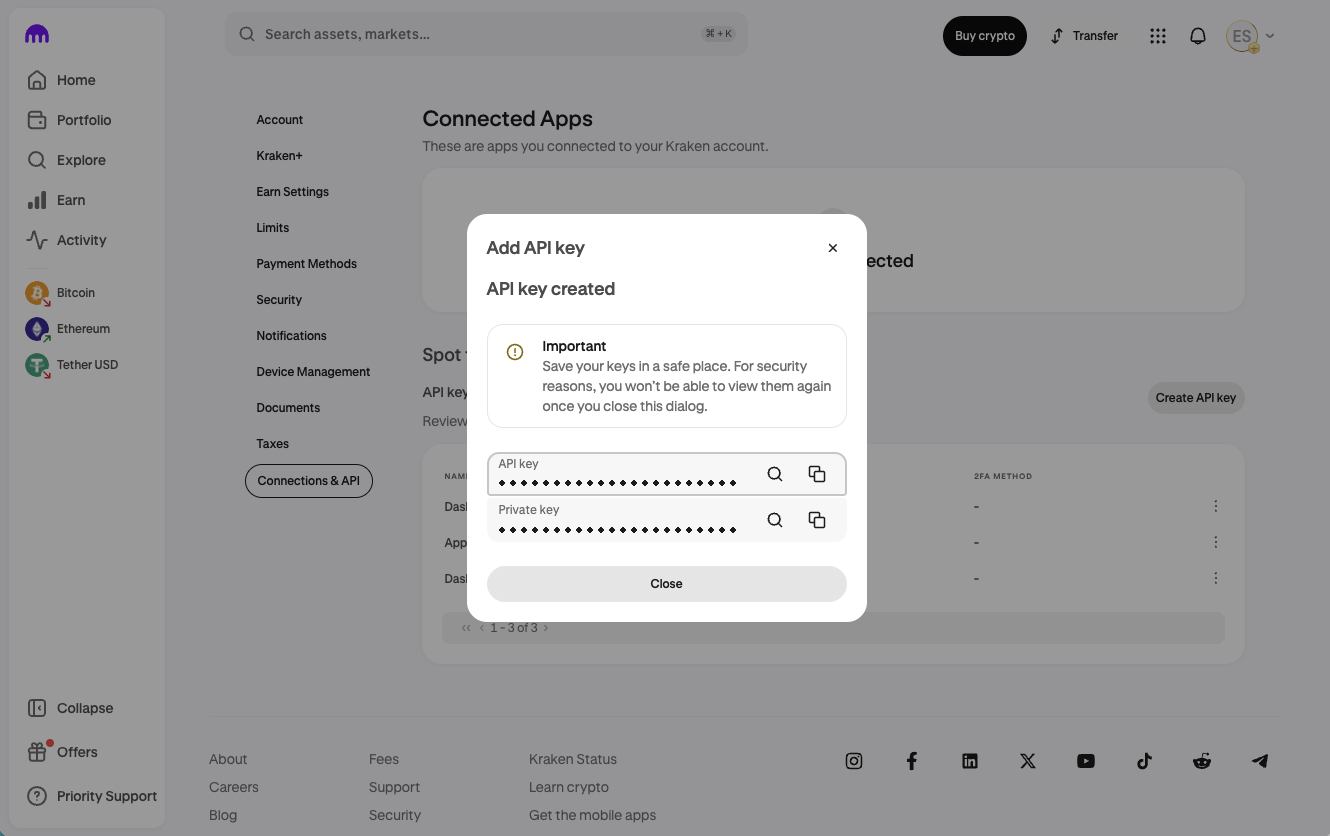Open Portfolio in the sidebar

(x=69, y=120)
